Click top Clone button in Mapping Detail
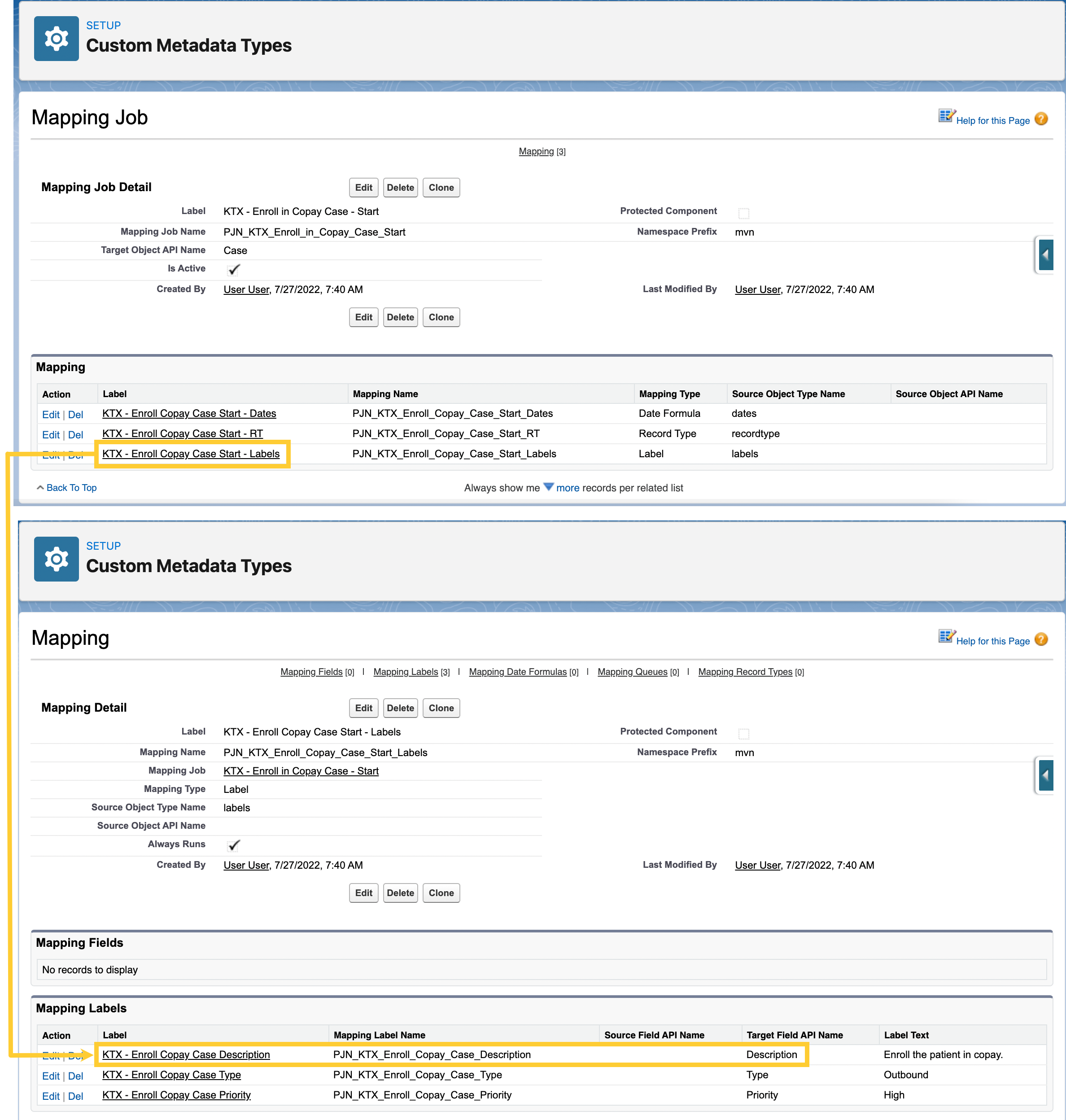Image resolution: width=1066 pixels, height=1120 pixels. pyautogui.click(x=441, y=708)
